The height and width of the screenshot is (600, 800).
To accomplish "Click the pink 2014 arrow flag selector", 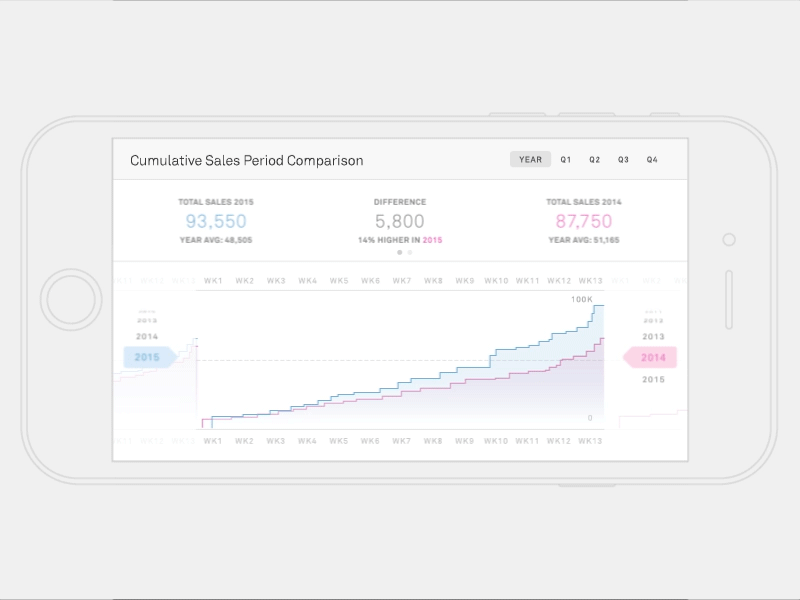I will tap(652, 356).
